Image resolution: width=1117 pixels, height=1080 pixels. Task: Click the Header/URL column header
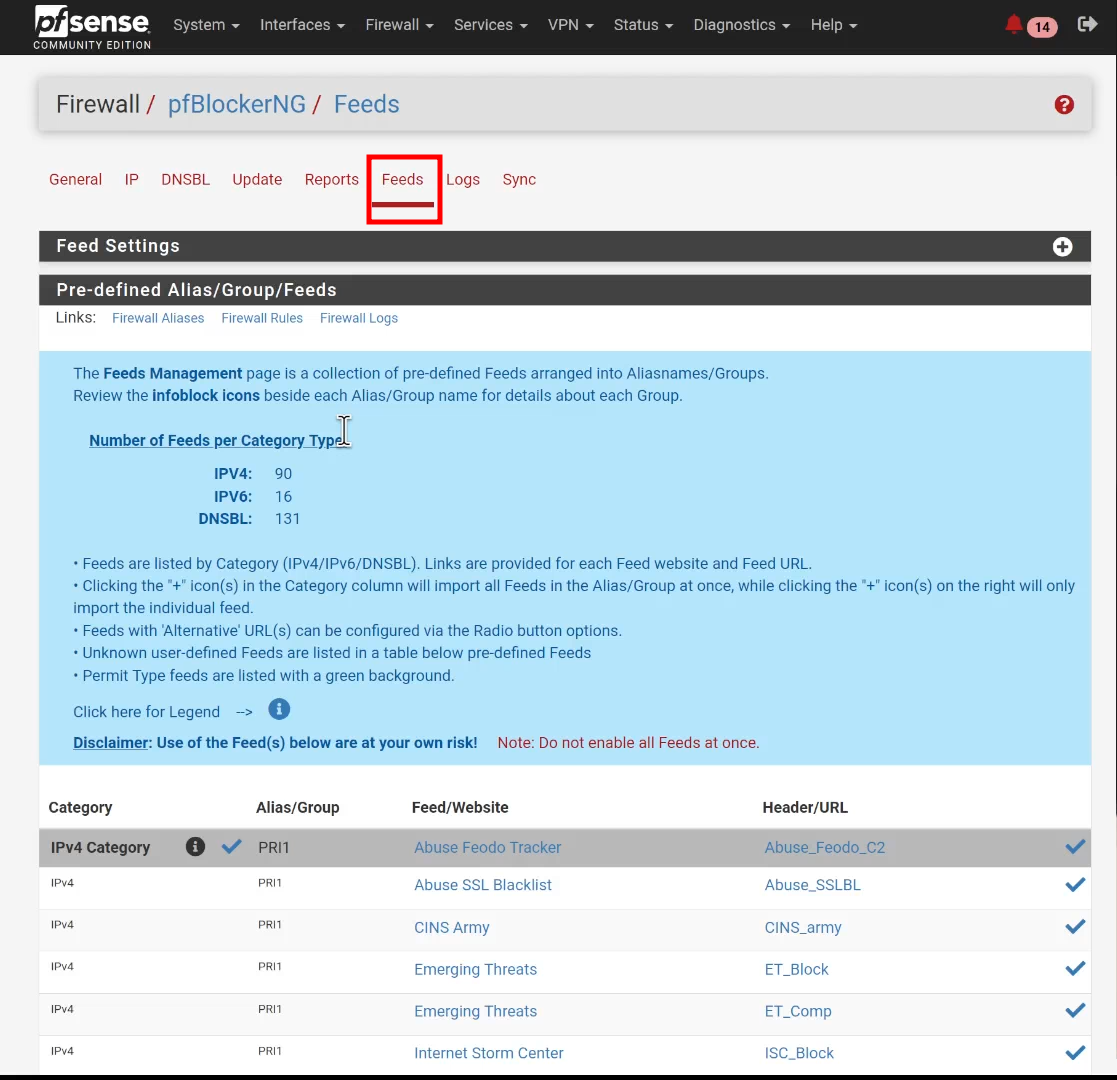[805, 807]
